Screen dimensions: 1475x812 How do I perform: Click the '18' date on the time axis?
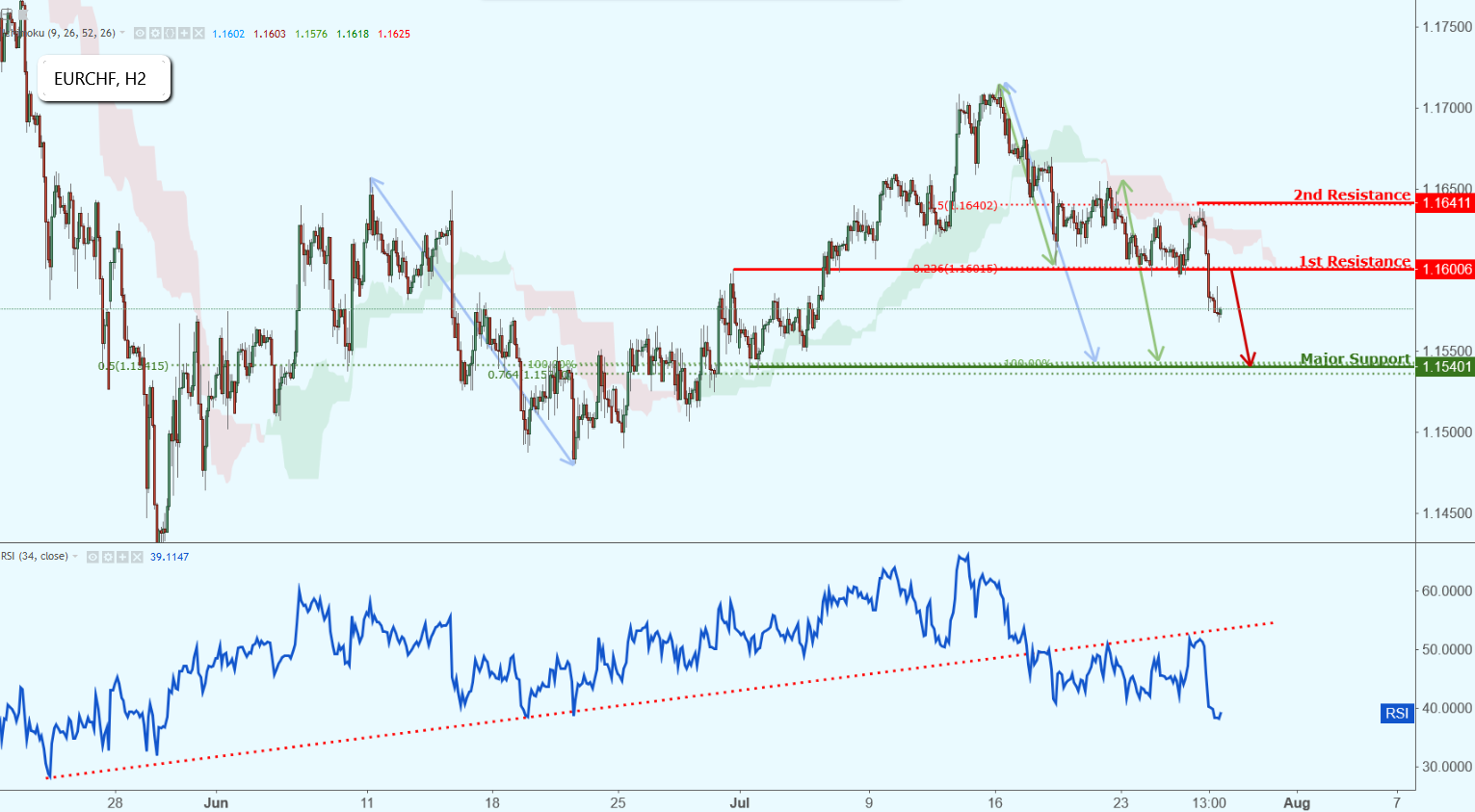point(492,802)
